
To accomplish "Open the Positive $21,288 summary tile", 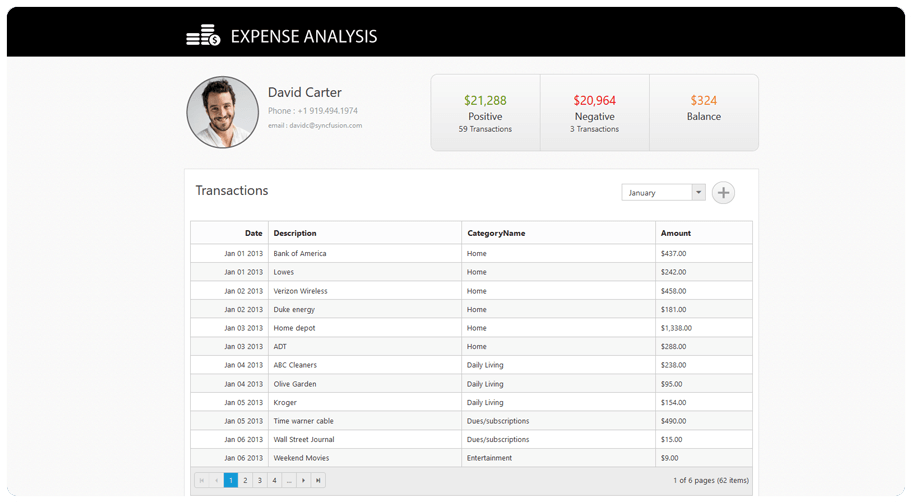I will click(x=485, y=113).
